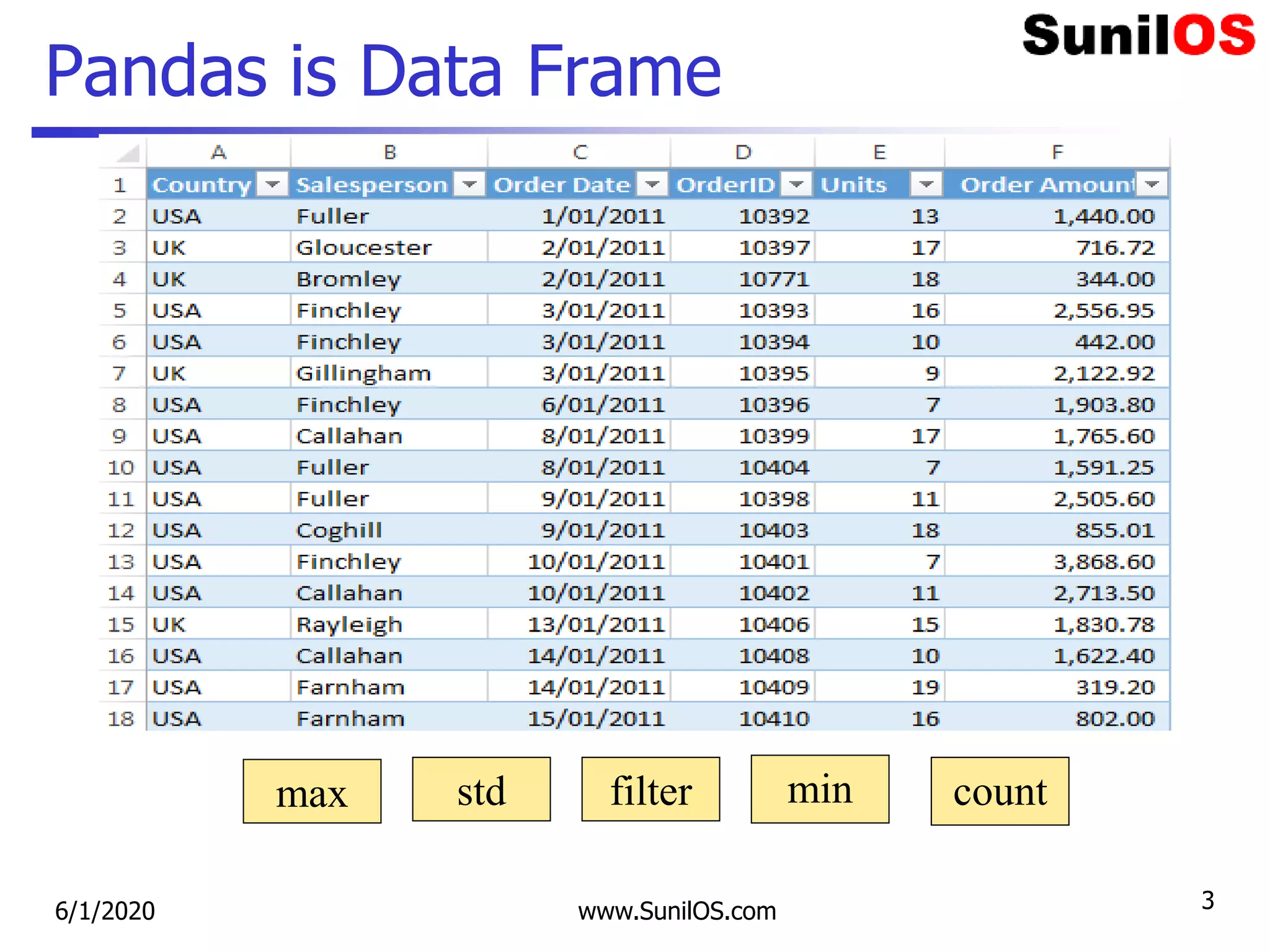Click the Bromley salesperson cell

(x=389, y=279)
